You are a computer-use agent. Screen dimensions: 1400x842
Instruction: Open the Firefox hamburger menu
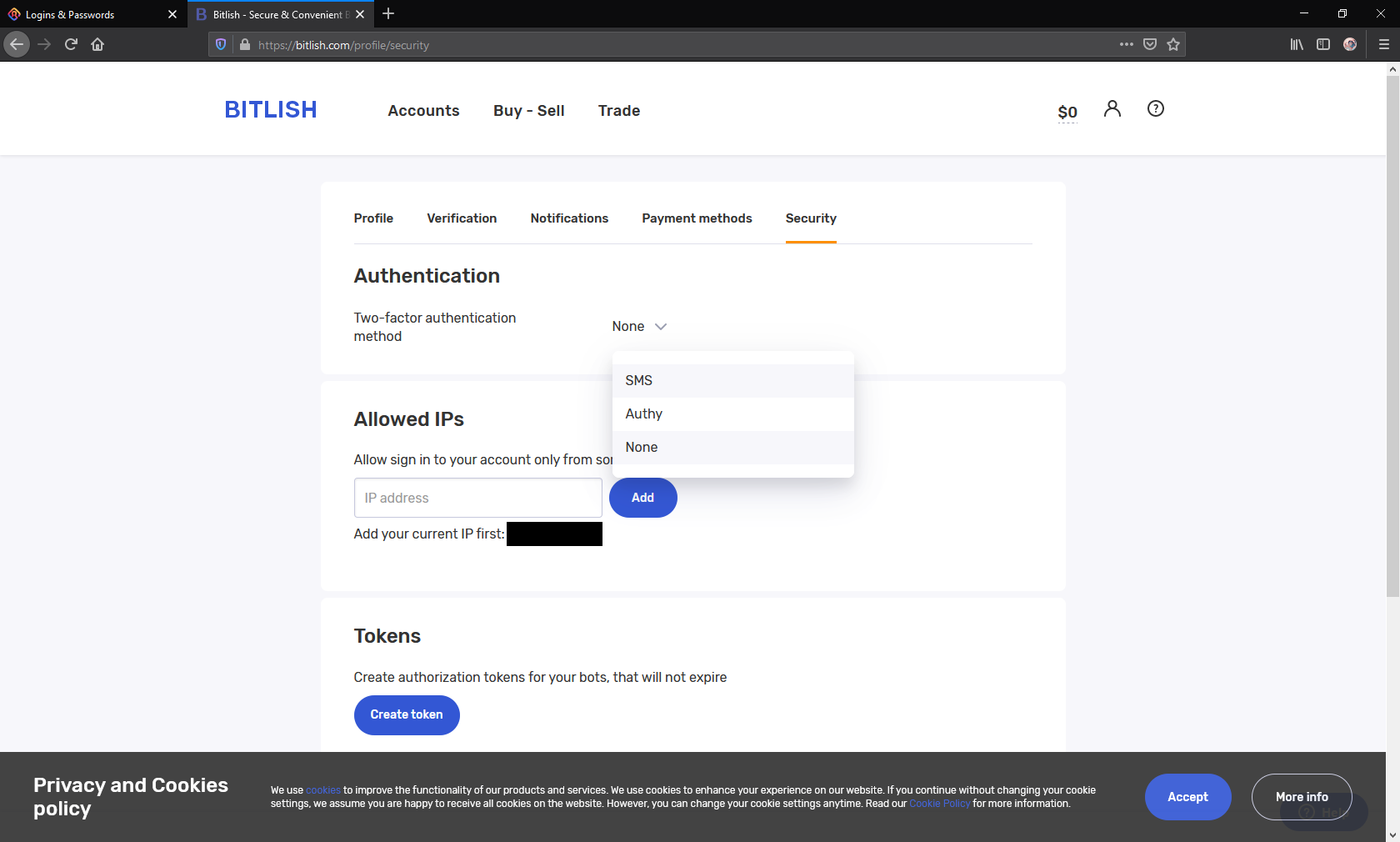(1384, 44)
